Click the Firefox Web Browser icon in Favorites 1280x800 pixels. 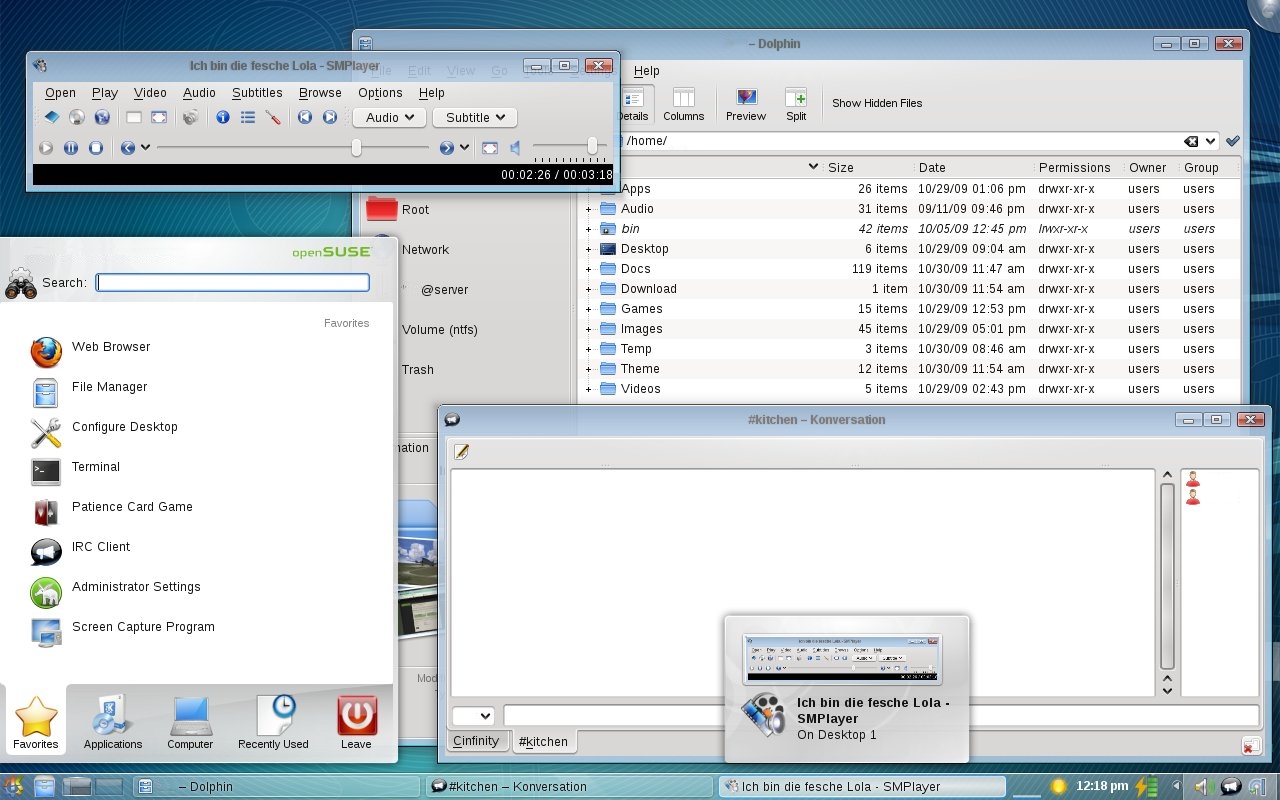coord(46,352)
